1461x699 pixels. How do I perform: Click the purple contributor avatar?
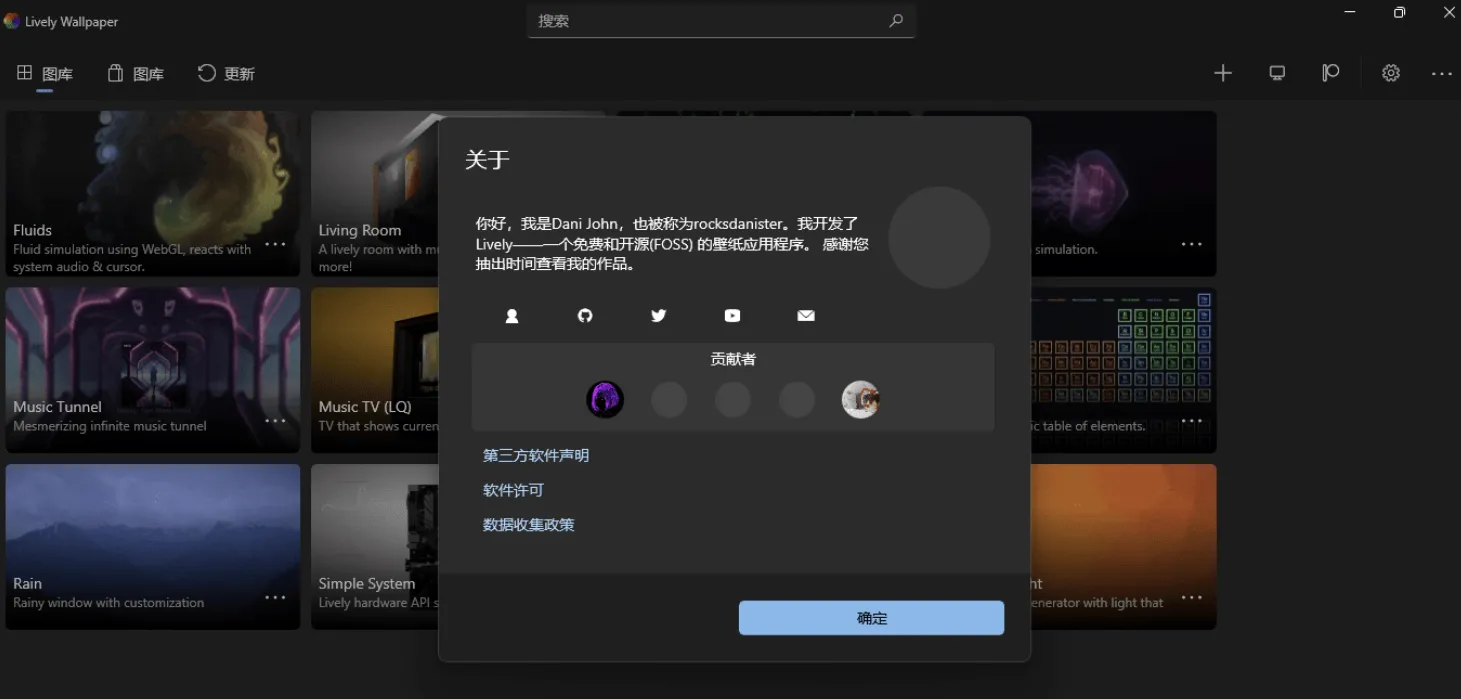(605, 398)
